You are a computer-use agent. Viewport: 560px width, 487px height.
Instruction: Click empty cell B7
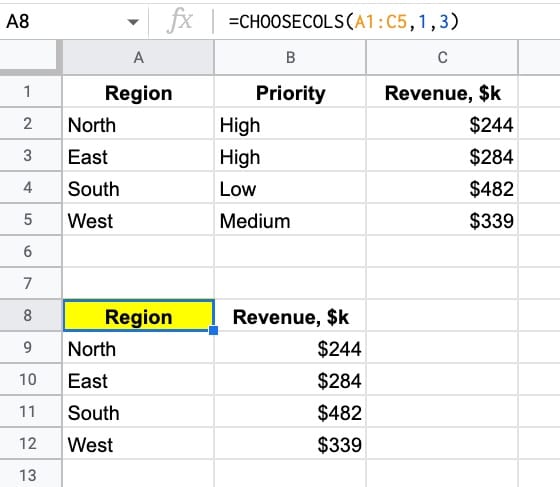tap(290, 283)
